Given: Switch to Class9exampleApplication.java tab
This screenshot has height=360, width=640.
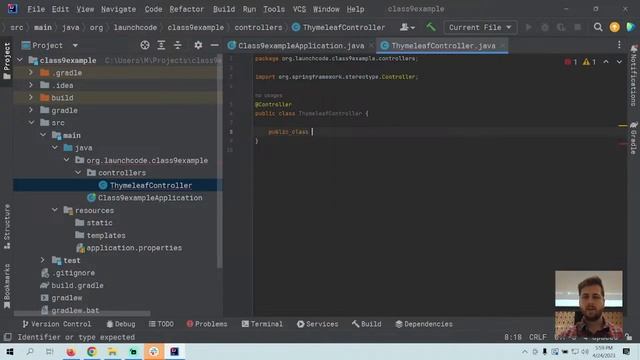Looking at the screenshot, I should (301, 46).
